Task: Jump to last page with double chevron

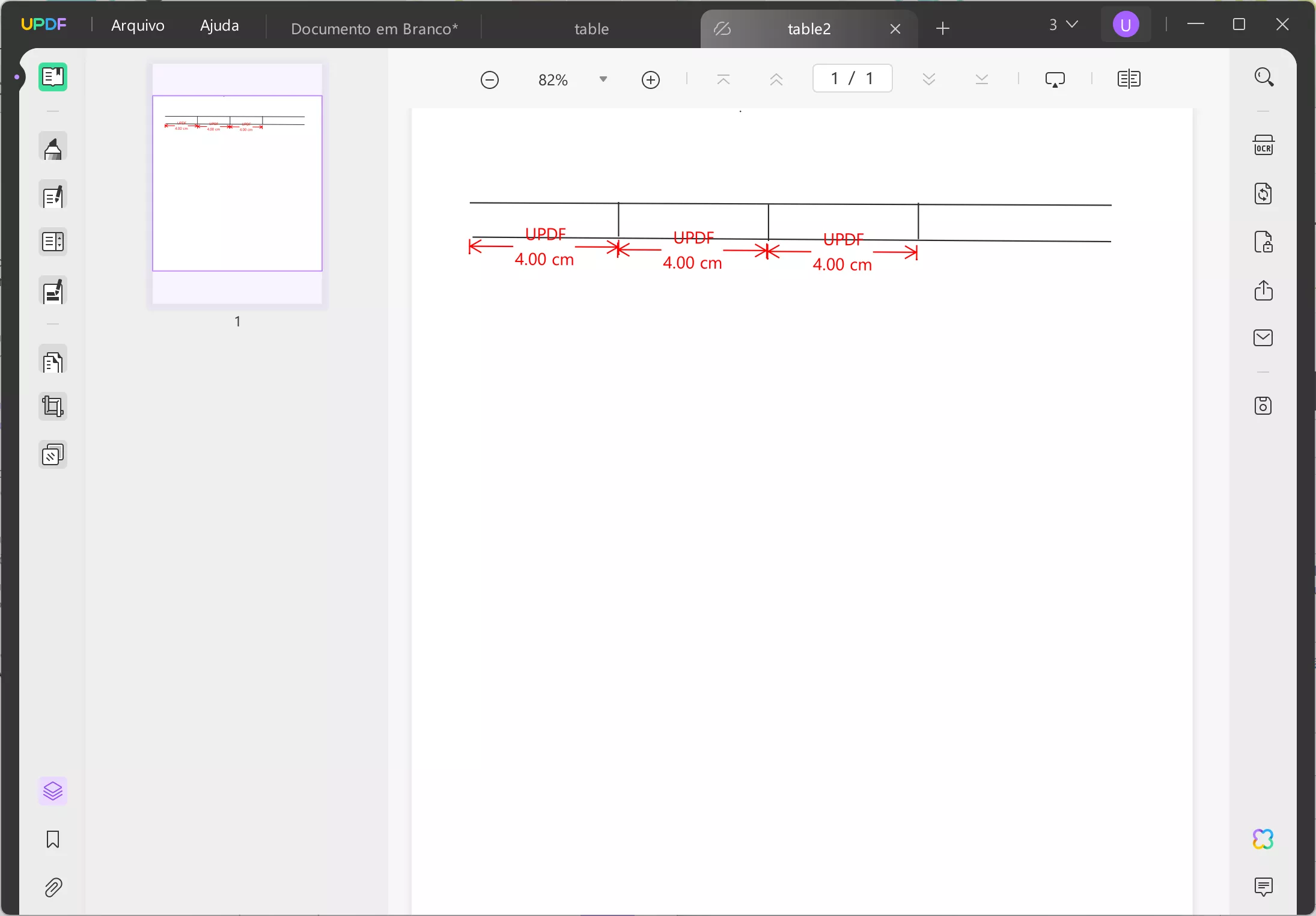Action: tap(982, 79)
